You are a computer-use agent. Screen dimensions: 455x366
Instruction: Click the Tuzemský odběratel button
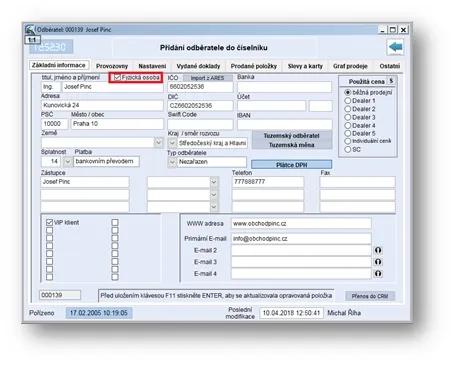pos(292,136)
